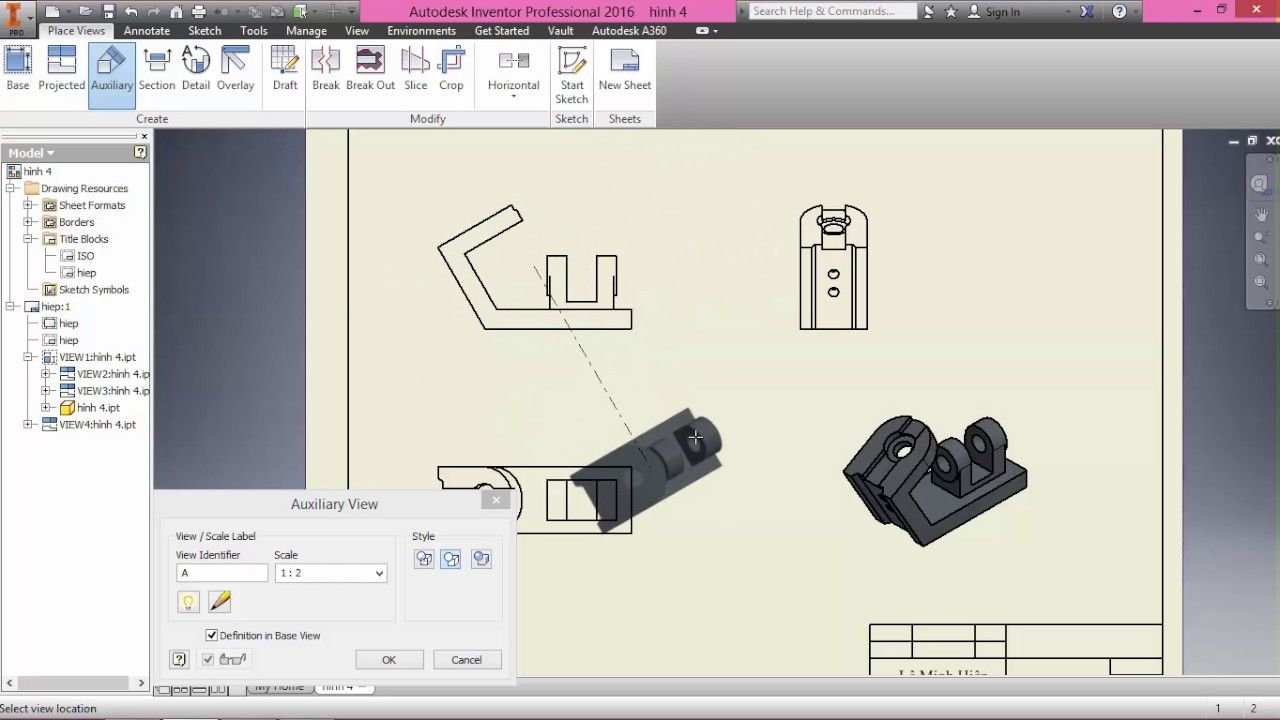Select the Projected view tool
This screenshot has width=1280, height=720.
pyautogui.click(x=61, y=70)
